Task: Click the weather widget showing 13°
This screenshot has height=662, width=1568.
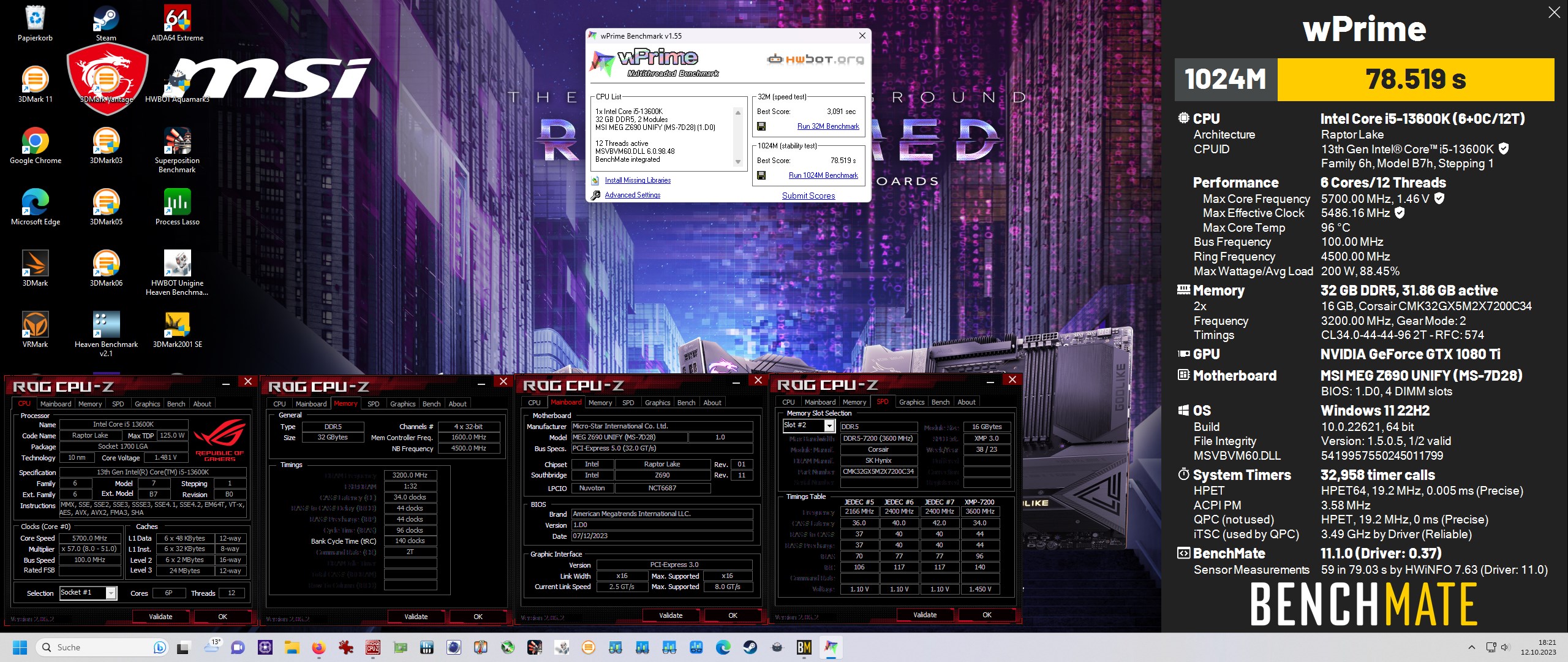Action: coord(213,646)
